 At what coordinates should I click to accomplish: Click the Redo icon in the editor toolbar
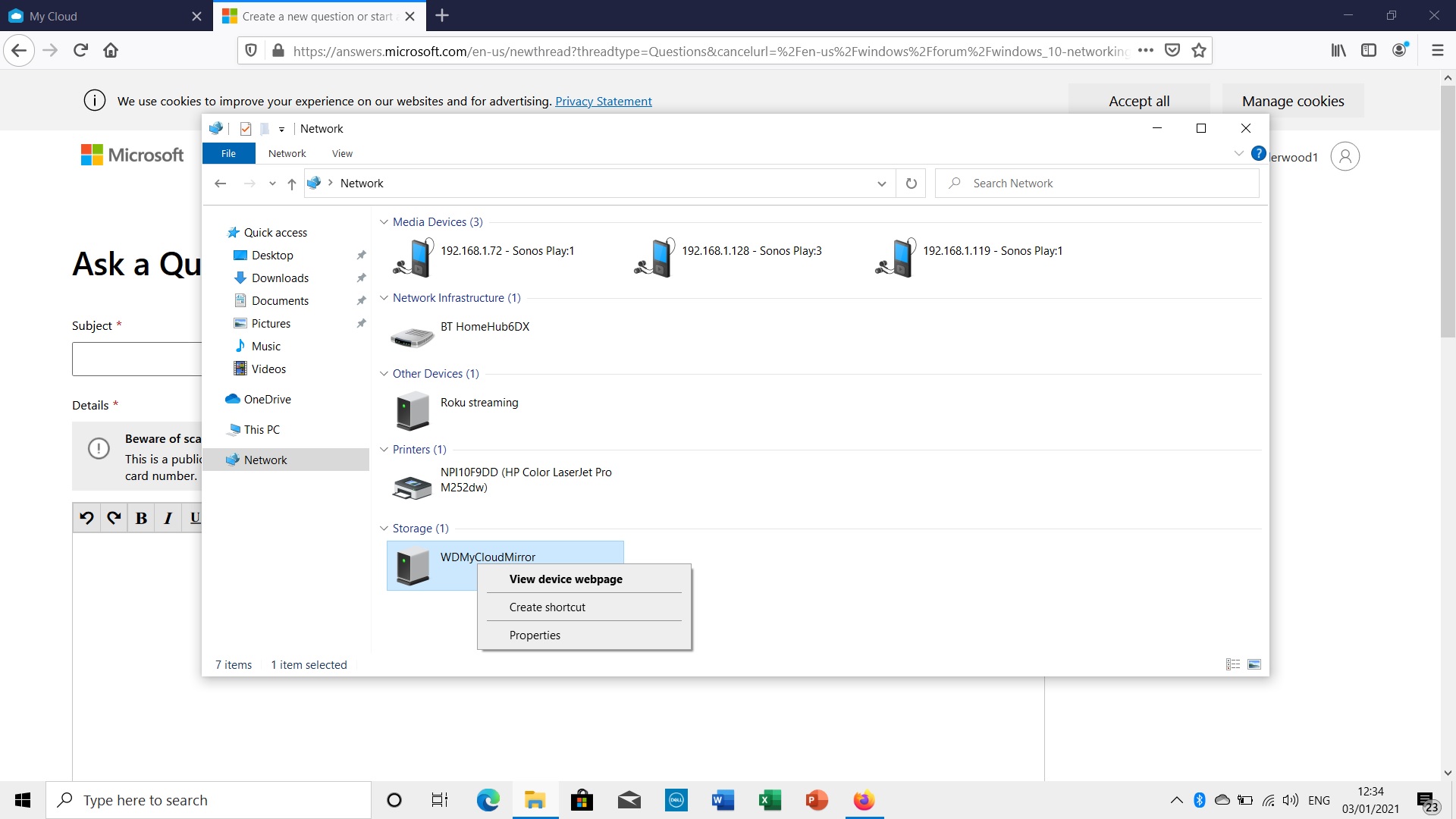(x=114, y=518)
